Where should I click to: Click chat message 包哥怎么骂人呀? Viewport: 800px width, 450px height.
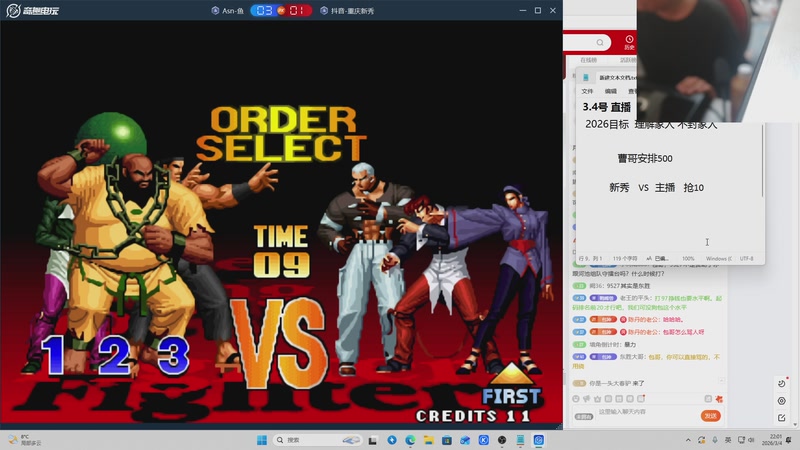684,332
